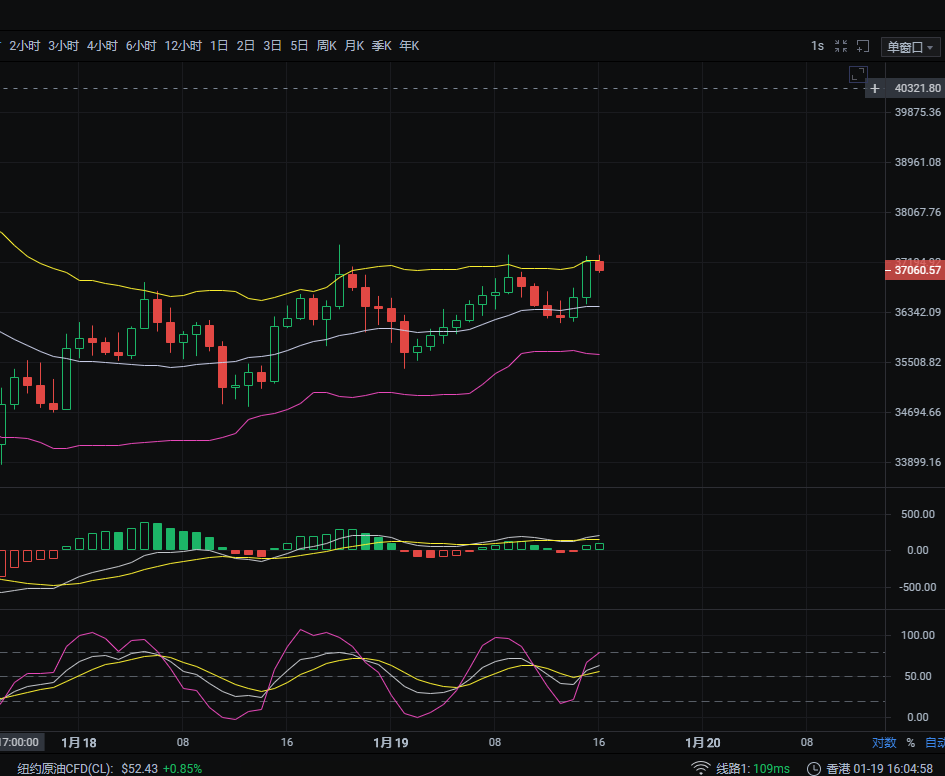Switch to 周K weekly candlesticks
Screen dimensions: 945x776
pyautogui.click(x=326, y=46)
